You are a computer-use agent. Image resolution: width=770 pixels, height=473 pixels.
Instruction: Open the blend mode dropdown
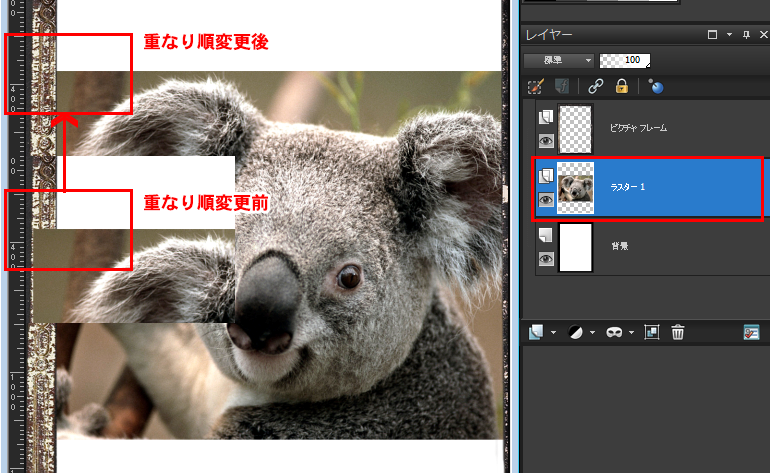[x=559, y=60]
